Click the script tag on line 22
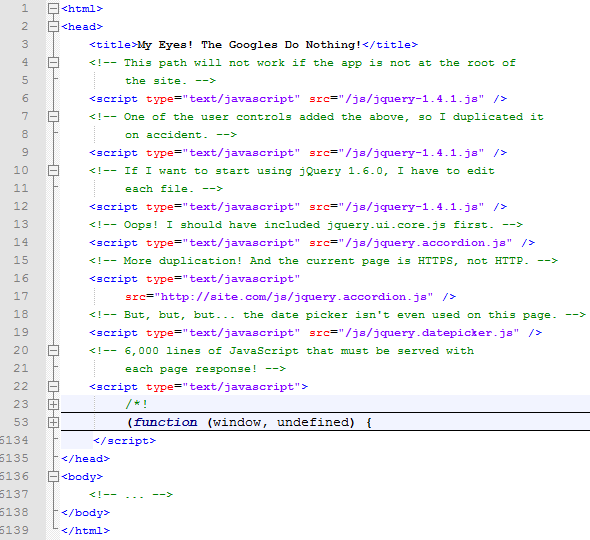Image resolution: width=590 pixels, height=540 pixels. coord(199,387)
